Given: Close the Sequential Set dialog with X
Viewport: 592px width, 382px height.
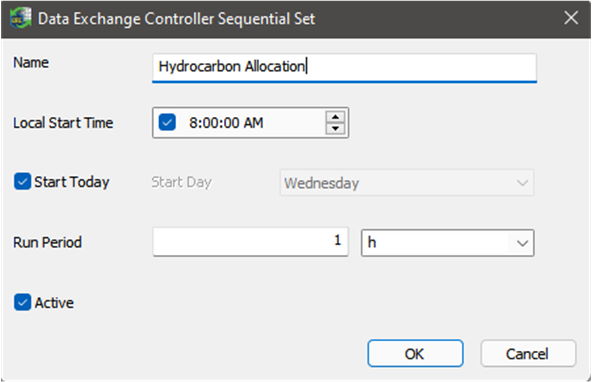Looking at the screenshot, I should 571,18.
